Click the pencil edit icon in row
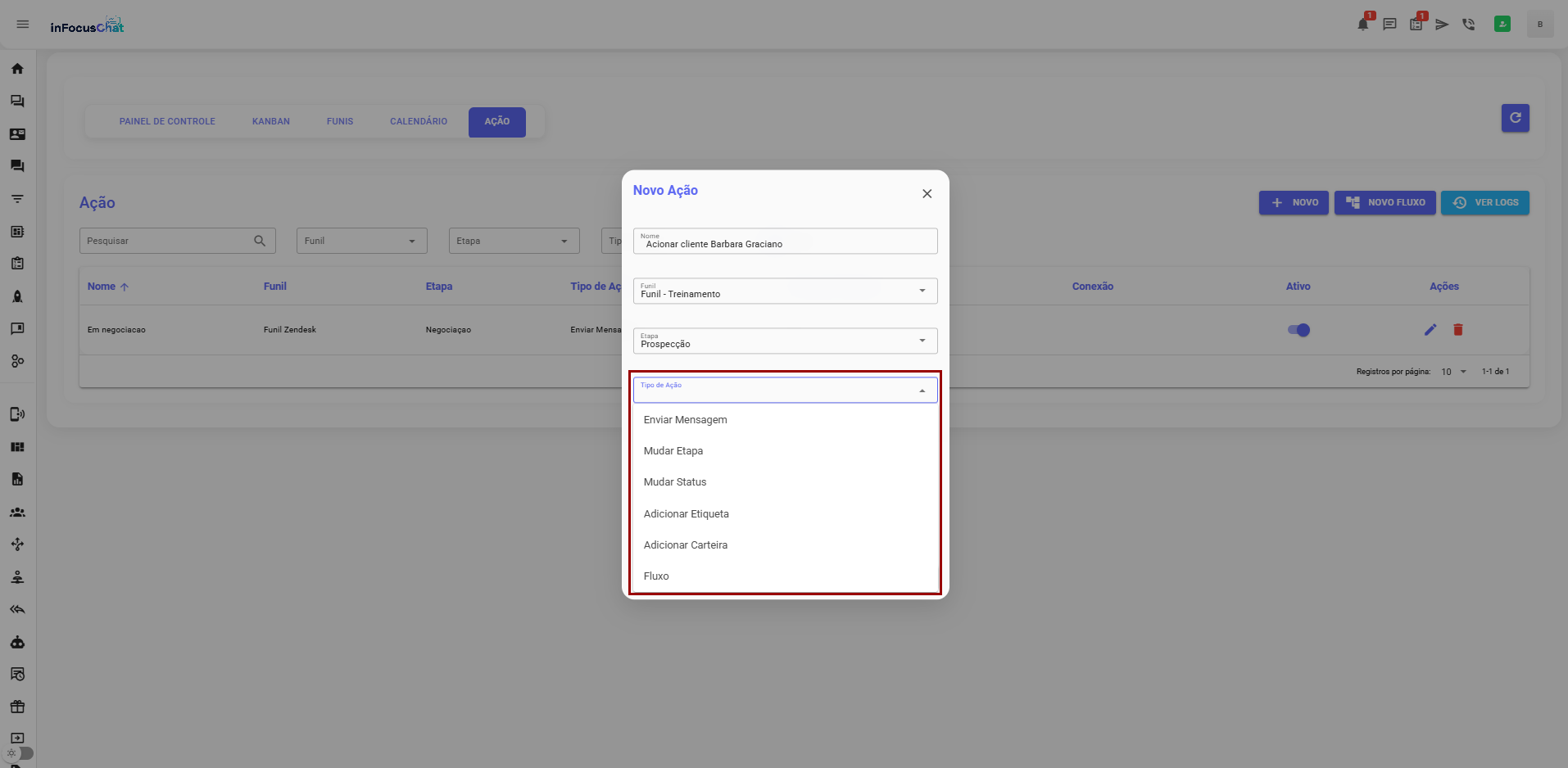This screenshot has height=768, width=1568. (x=1430, y=330)
